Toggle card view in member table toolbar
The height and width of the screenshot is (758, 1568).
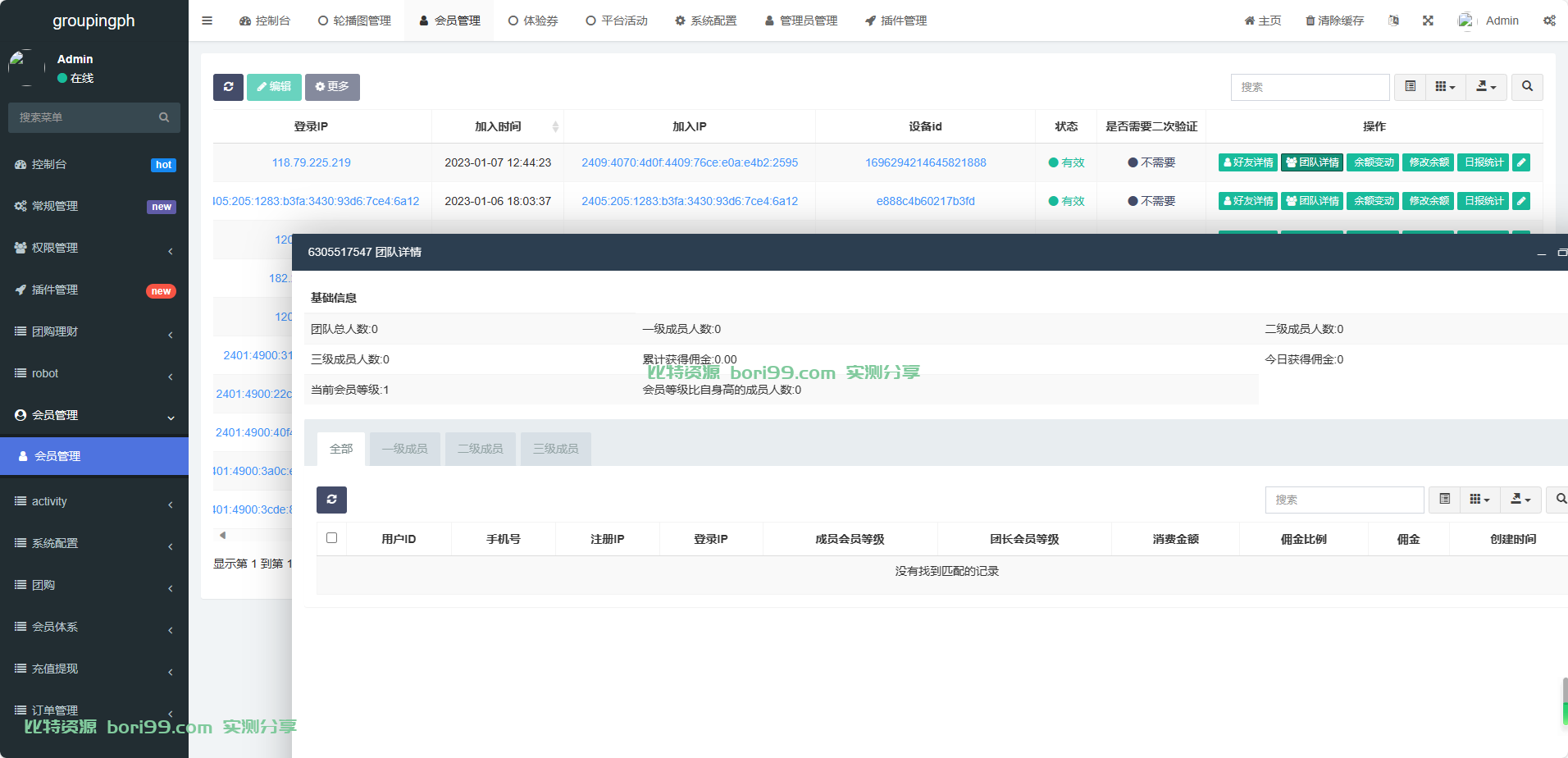[1411, 87]
